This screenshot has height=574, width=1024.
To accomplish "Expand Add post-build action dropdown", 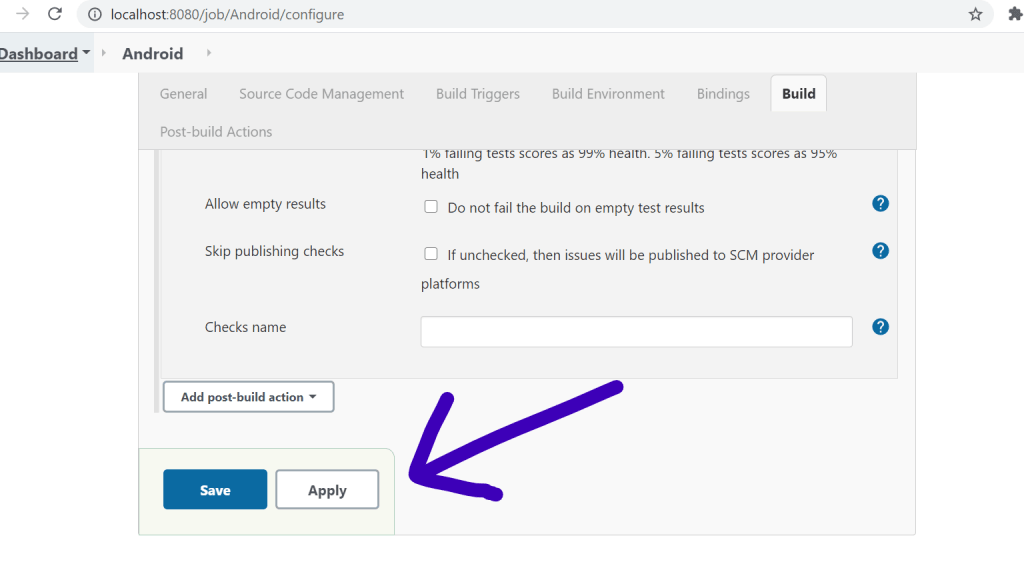I will [x=248, y=397].
